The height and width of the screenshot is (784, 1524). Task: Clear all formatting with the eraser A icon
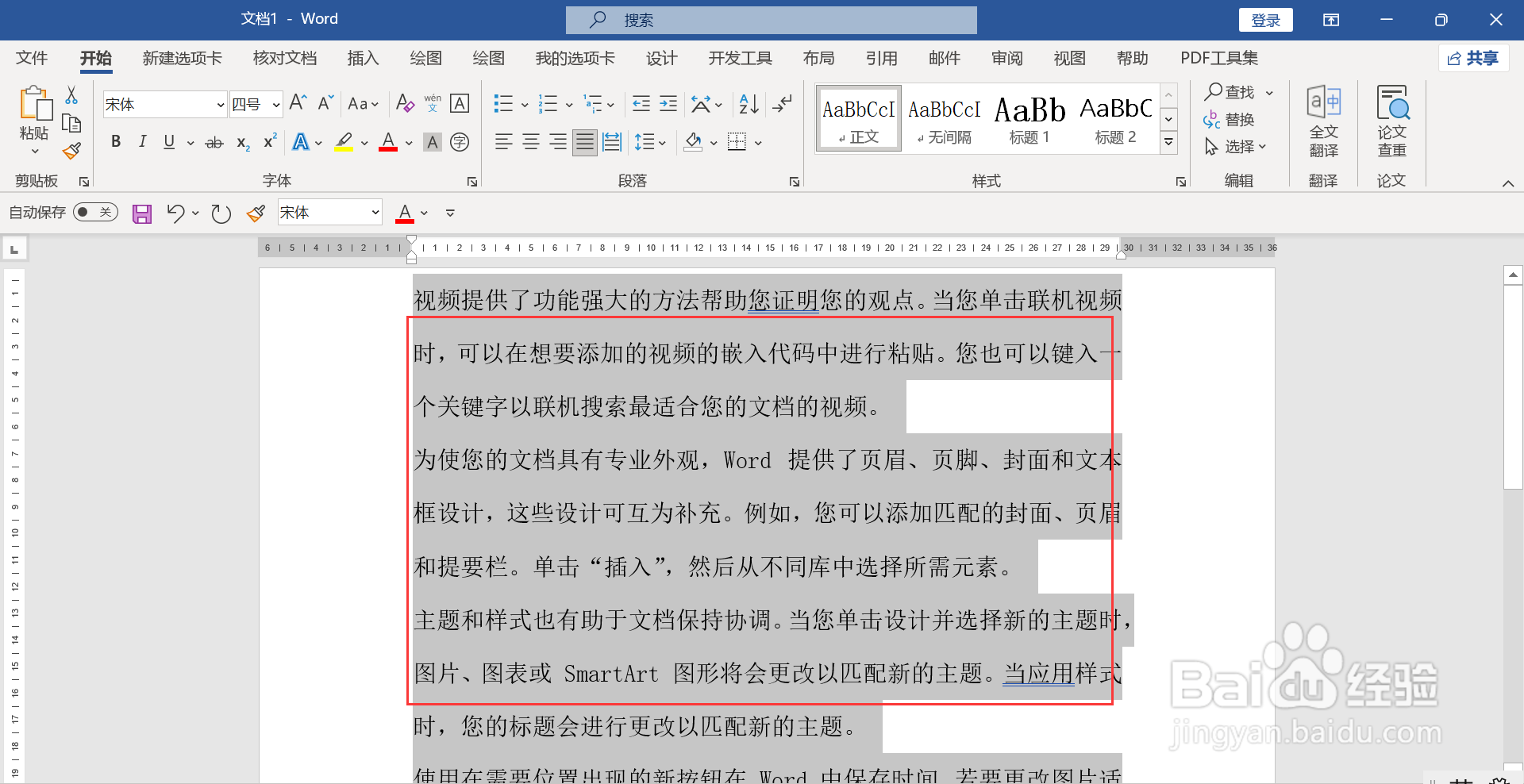click(x=405, y=103)
